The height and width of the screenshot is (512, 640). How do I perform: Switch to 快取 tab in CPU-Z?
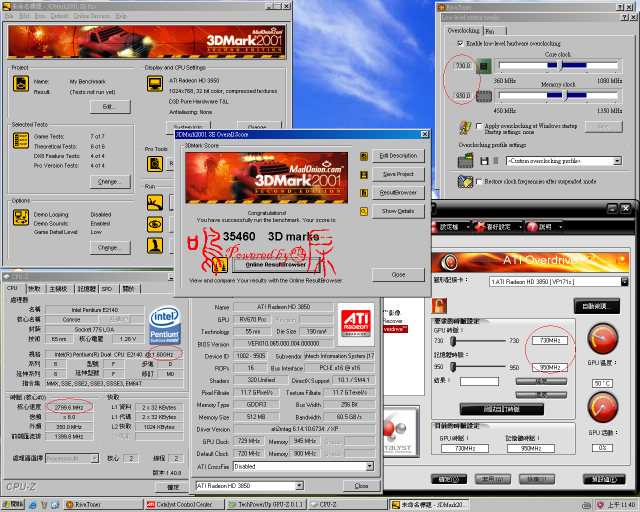click(35, 289)
